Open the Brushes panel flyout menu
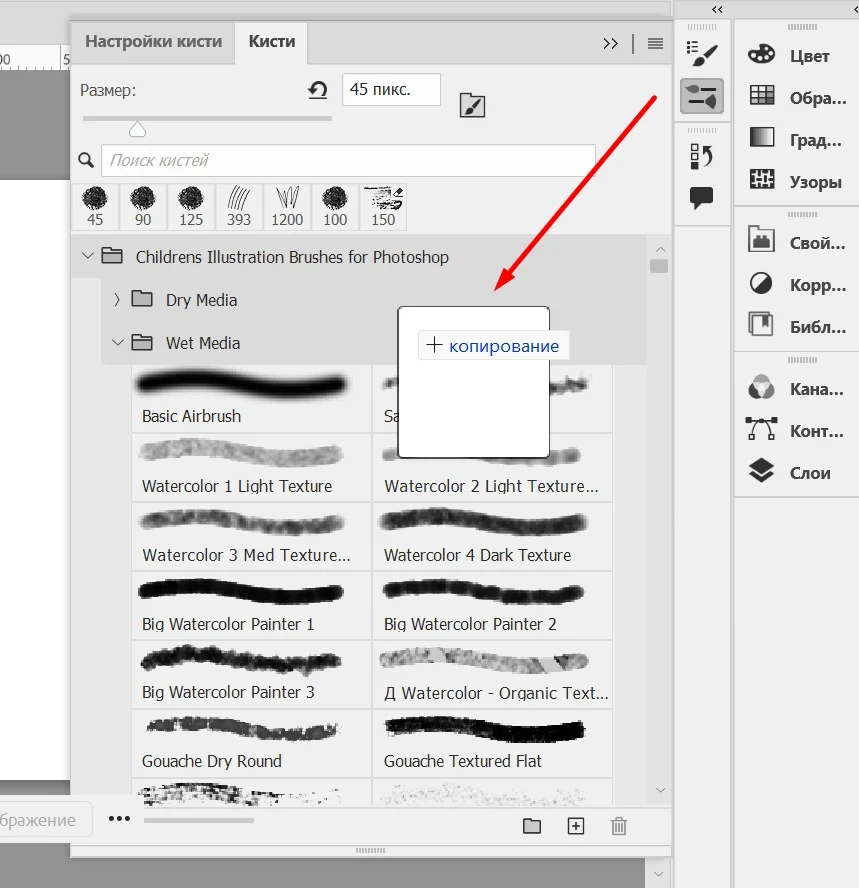This screenshot has width=859, height=888. tap(655, 43)
